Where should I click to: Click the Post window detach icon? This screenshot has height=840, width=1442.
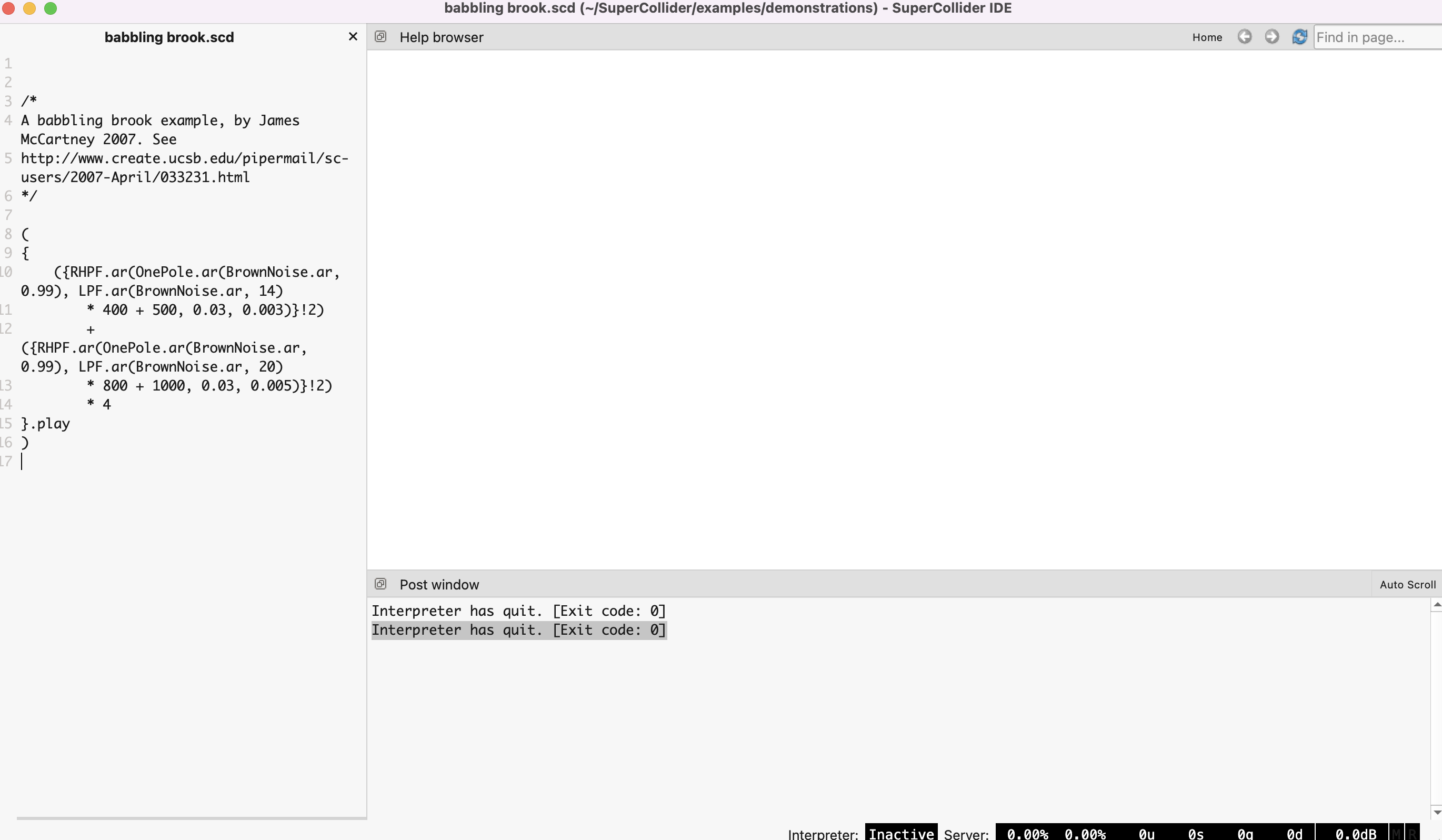pos(380,584)
